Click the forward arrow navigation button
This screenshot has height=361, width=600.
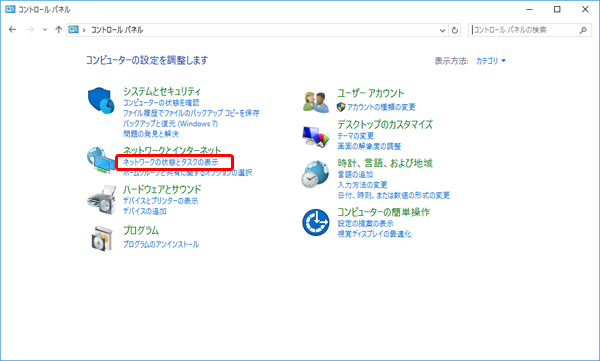click(30, 30)
